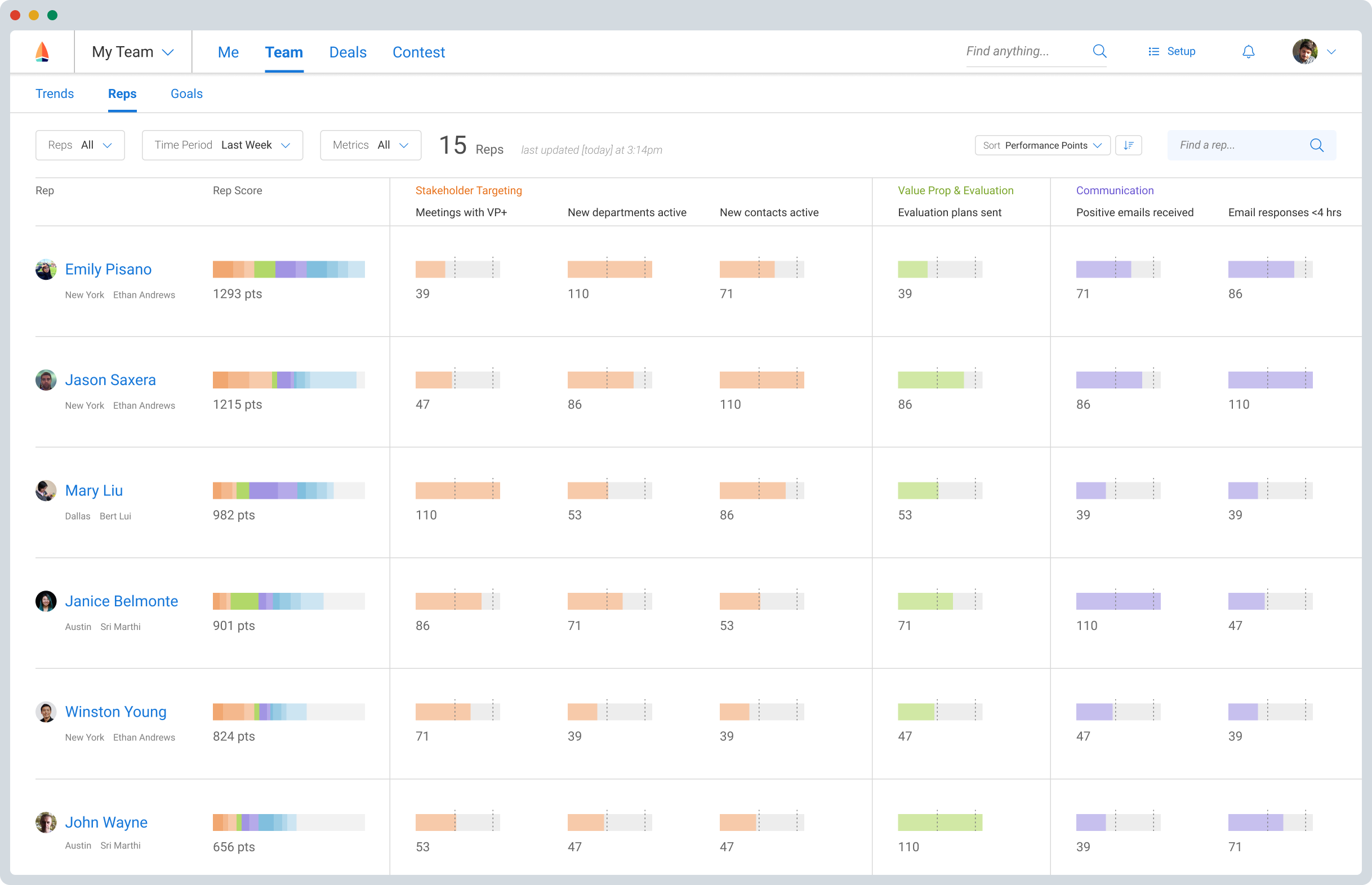This screenshot has width=1372, height=885.
Task: Click Mary Liu's avatar photo
Action: click(x=46, y=491)
